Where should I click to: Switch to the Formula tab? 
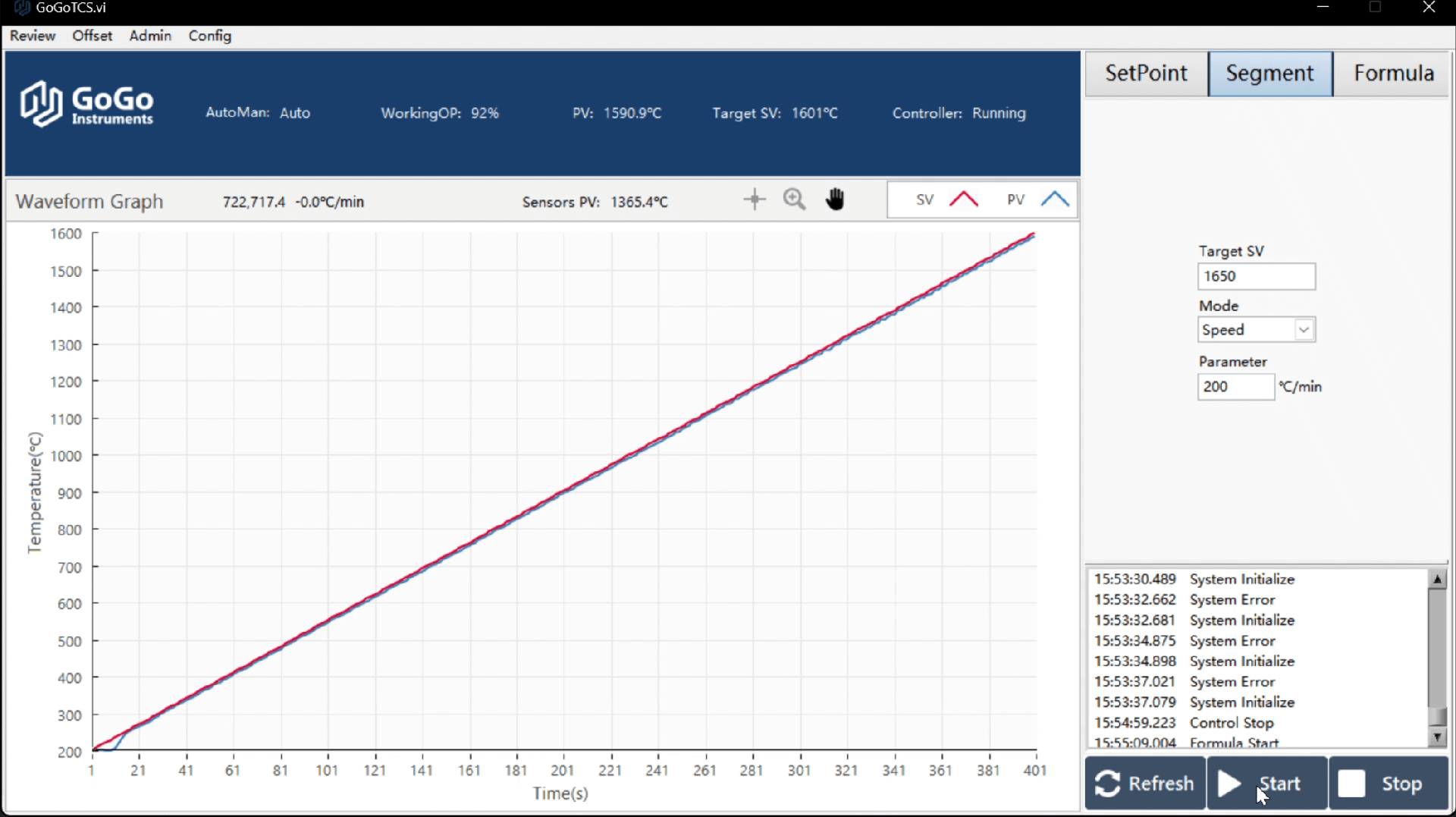point(1393,74)
